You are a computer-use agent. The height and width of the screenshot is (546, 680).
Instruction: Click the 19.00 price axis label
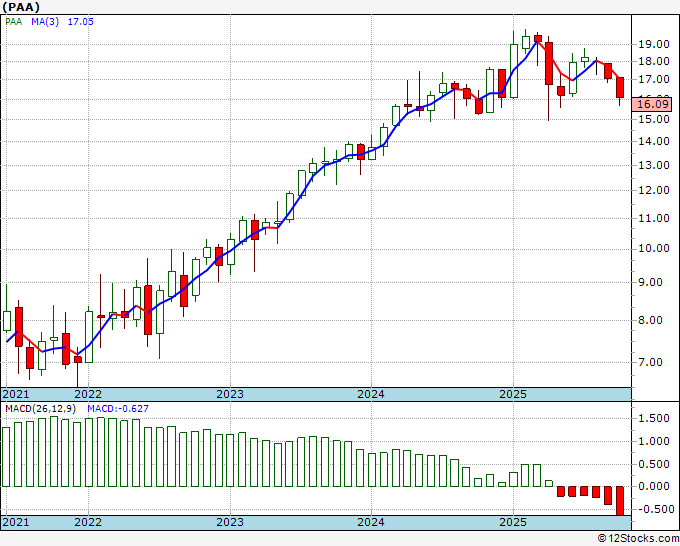click(654, 44)
